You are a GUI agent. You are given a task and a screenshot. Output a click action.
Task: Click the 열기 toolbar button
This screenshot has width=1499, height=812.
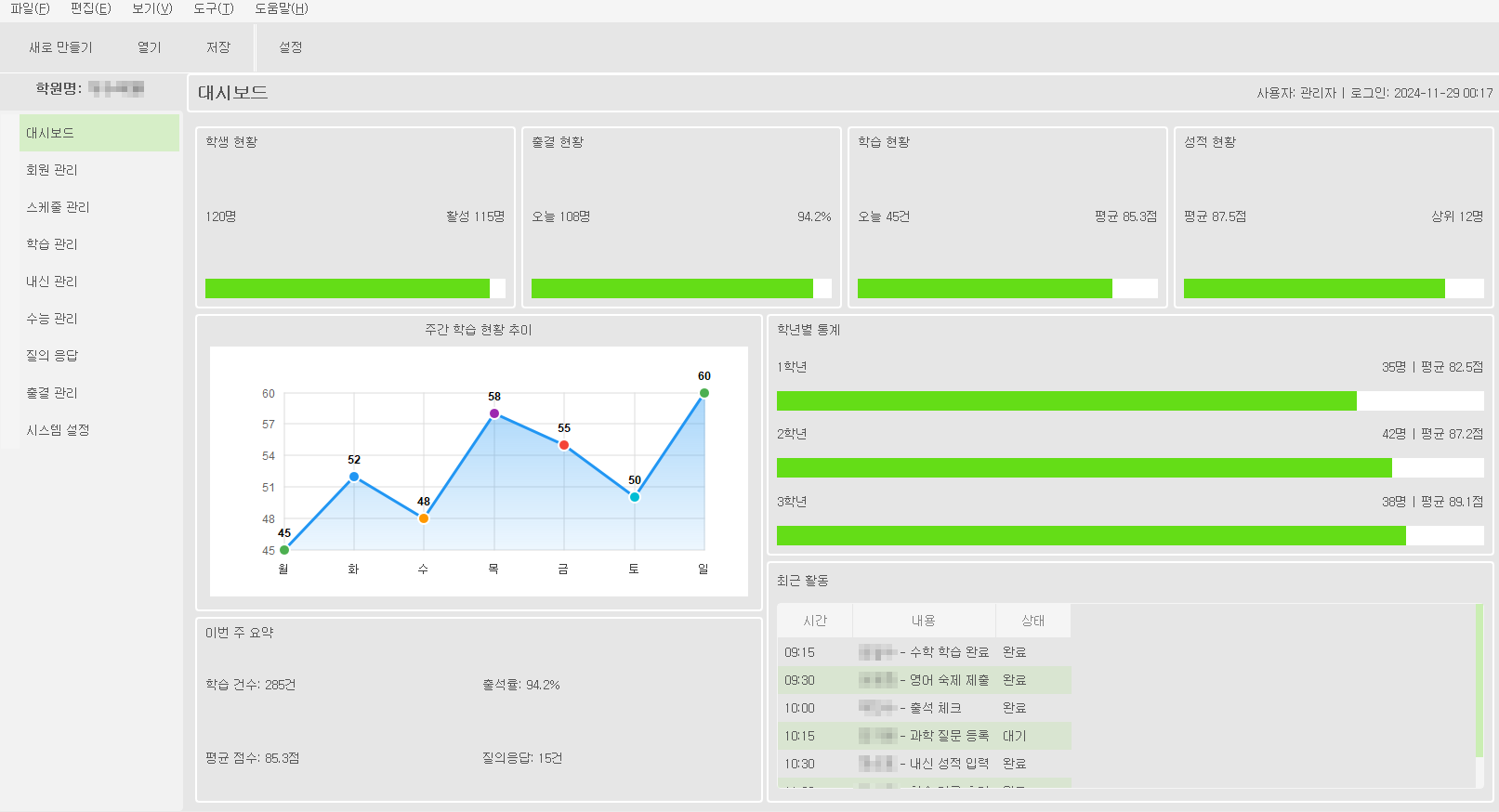(149, 47)
